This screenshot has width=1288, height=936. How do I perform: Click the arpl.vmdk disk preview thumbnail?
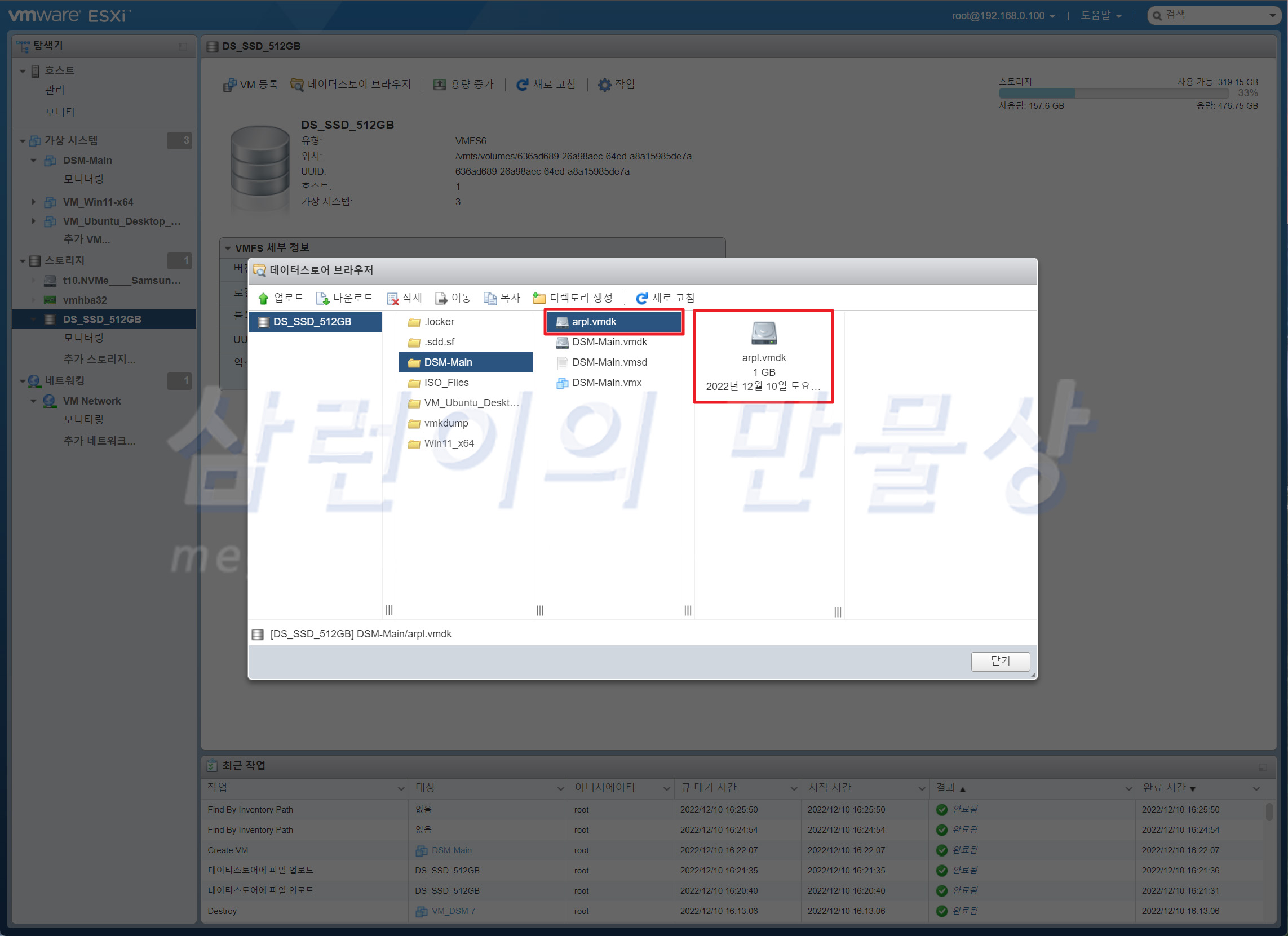click(763, 333)
